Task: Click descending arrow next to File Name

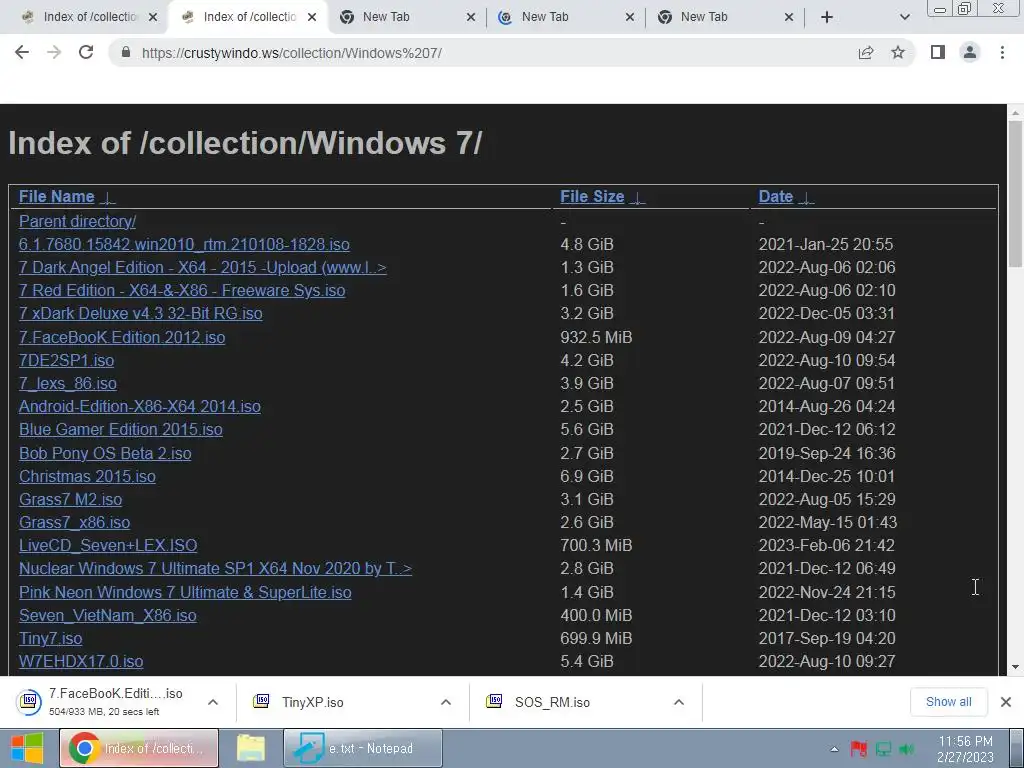Action: 108,197
